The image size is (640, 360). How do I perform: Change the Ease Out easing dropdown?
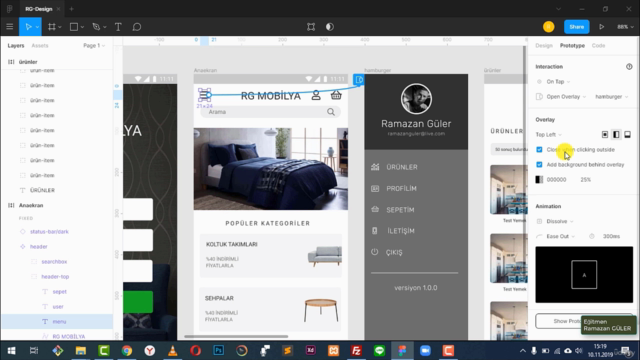pyautogui.click(x=560, y=236)
